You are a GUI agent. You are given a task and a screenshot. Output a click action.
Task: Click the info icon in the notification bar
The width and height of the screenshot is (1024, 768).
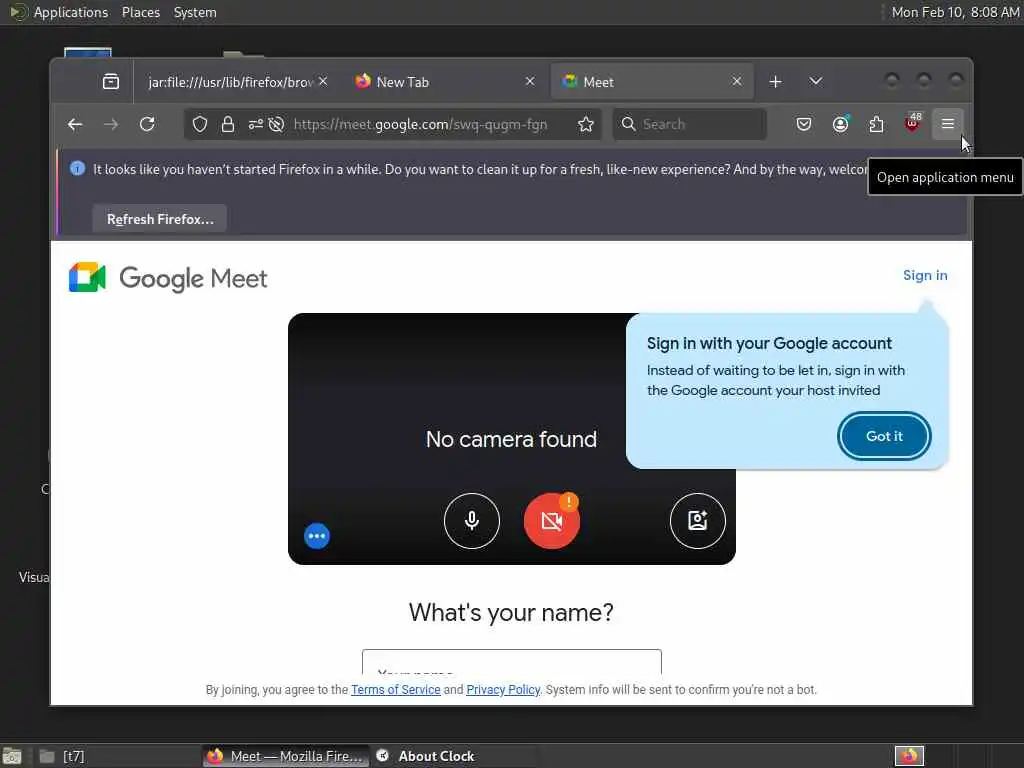pos(77,168)
